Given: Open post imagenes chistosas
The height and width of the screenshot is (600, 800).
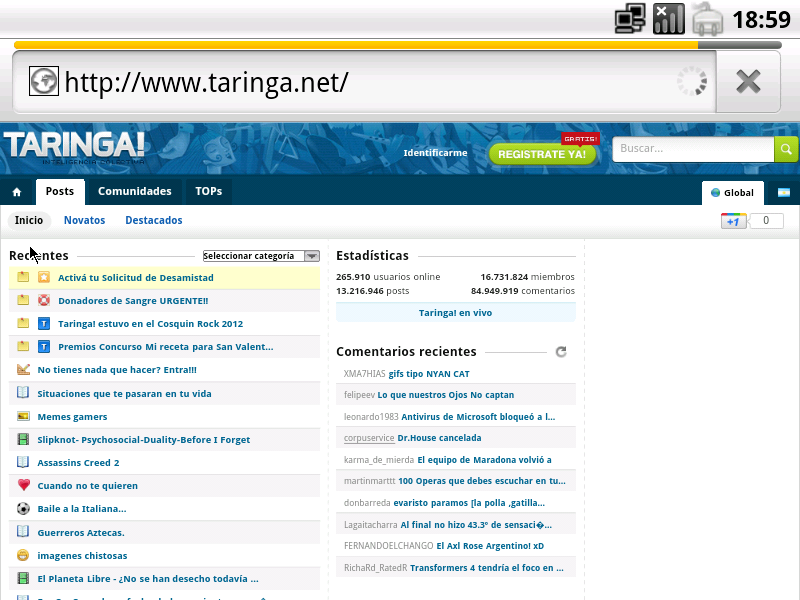Looking at the screenshot, I should (82, 556).
